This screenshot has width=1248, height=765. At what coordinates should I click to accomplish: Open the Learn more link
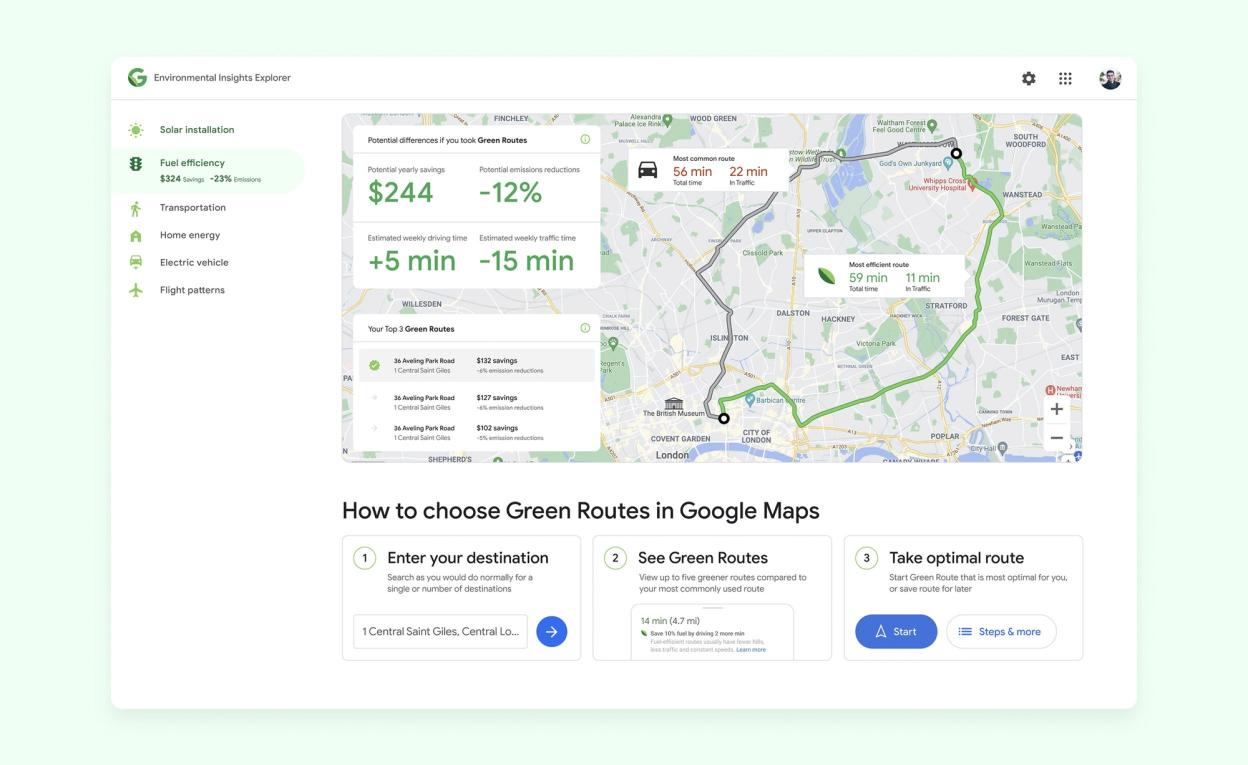(751, 650)
